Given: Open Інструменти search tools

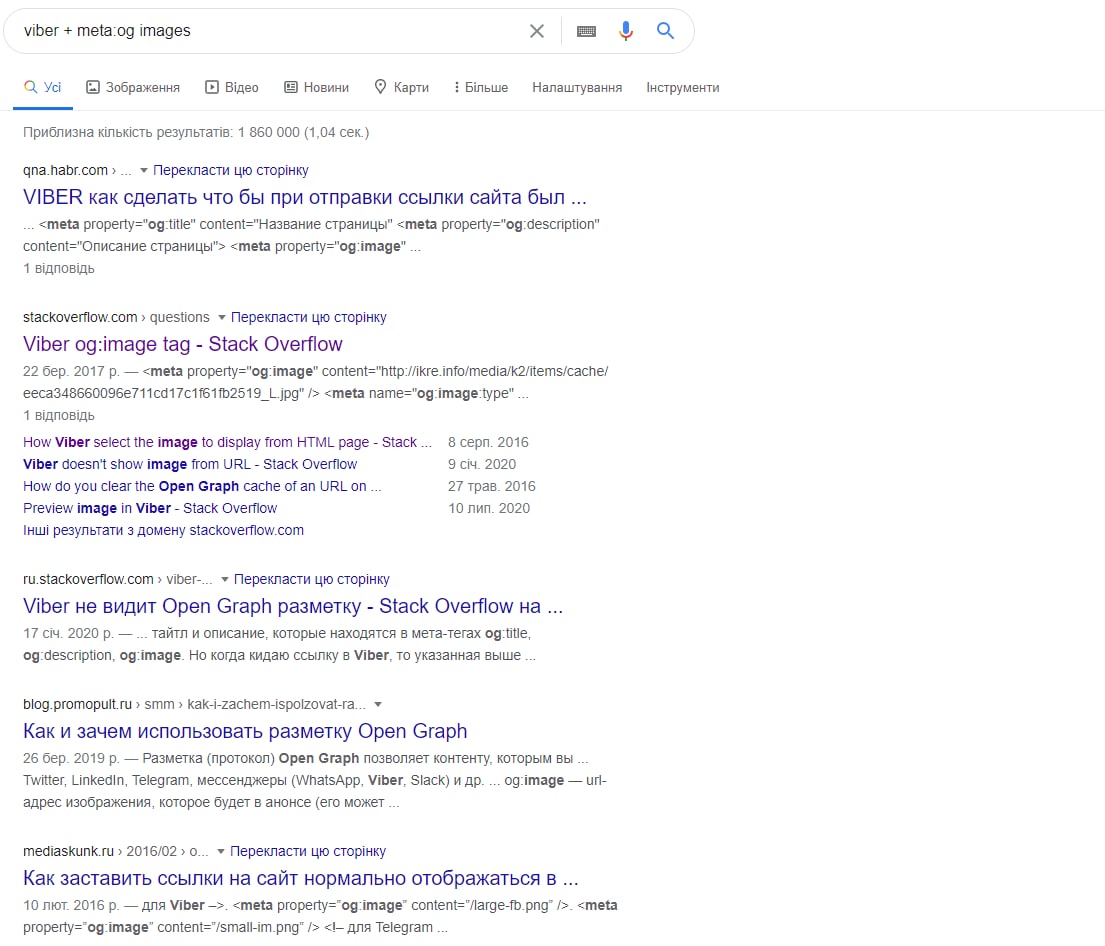Looking at the screenshot, I should click(x=683, y=87).
